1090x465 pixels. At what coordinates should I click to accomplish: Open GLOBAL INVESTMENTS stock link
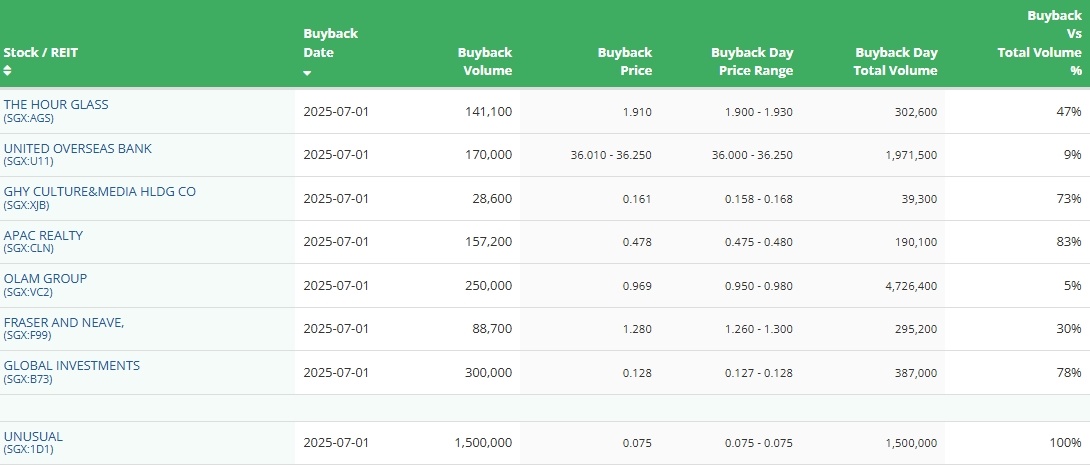(72, 366)
